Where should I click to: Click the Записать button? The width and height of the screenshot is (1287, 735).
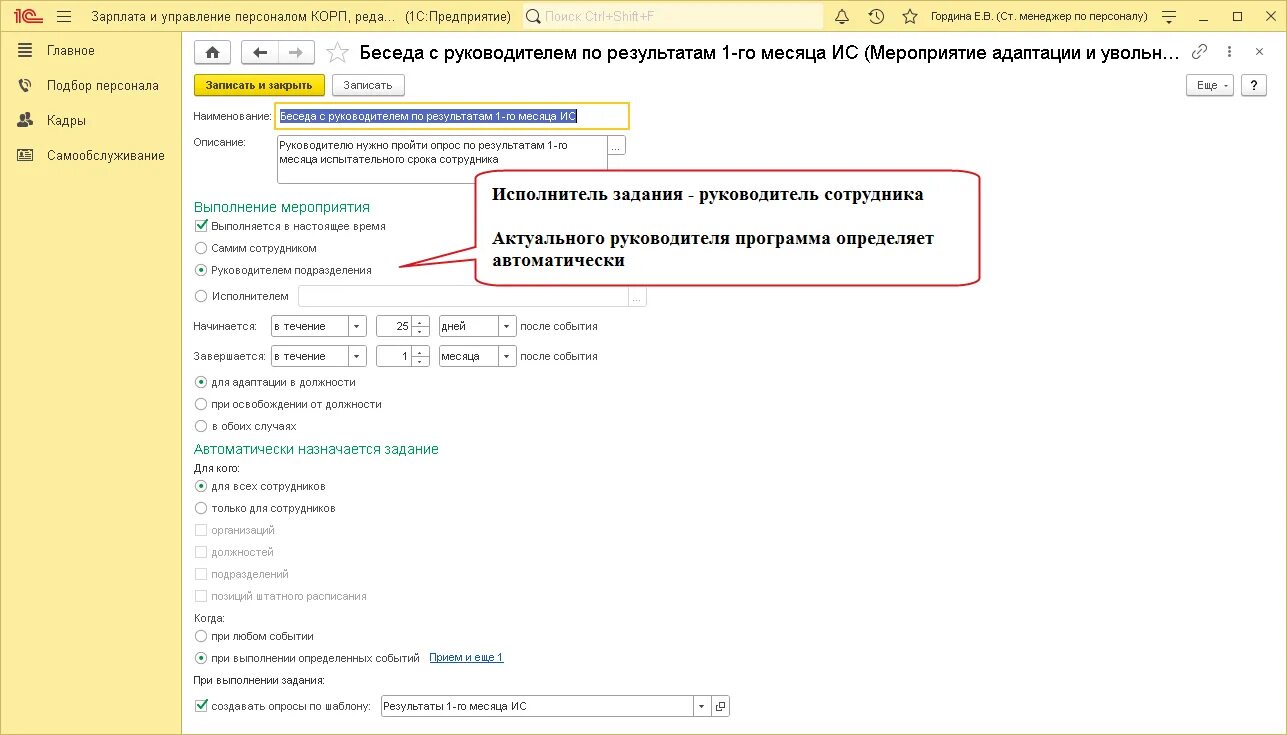pos(368,85)
